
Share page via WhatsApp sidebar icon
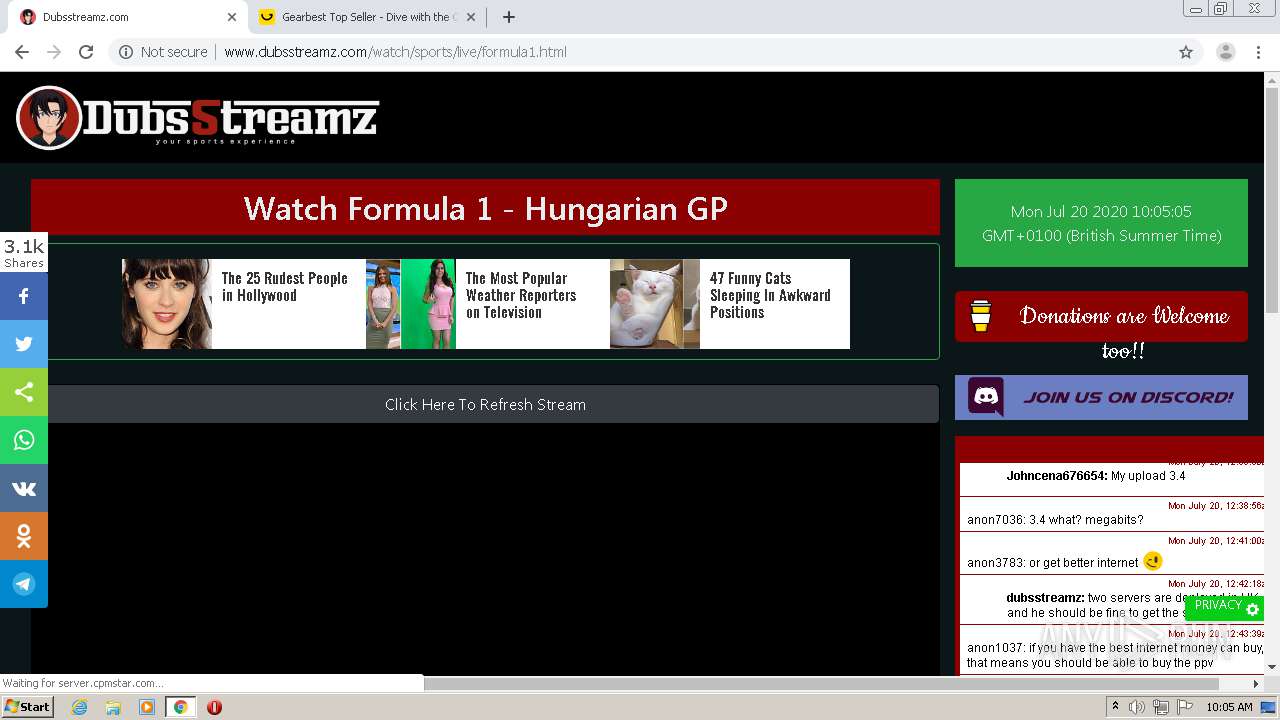tap(24, 440)
